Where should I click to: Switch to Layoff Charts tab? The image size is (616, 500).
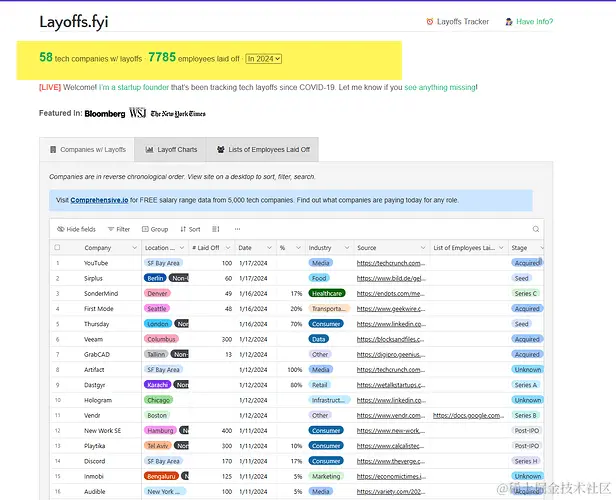point(170,150)
